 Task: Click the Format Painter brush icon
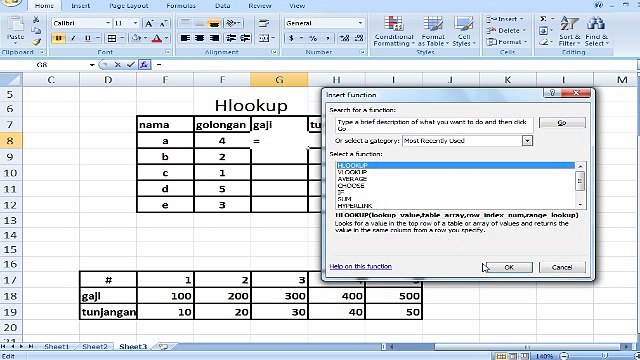click(x=36, y=42)
